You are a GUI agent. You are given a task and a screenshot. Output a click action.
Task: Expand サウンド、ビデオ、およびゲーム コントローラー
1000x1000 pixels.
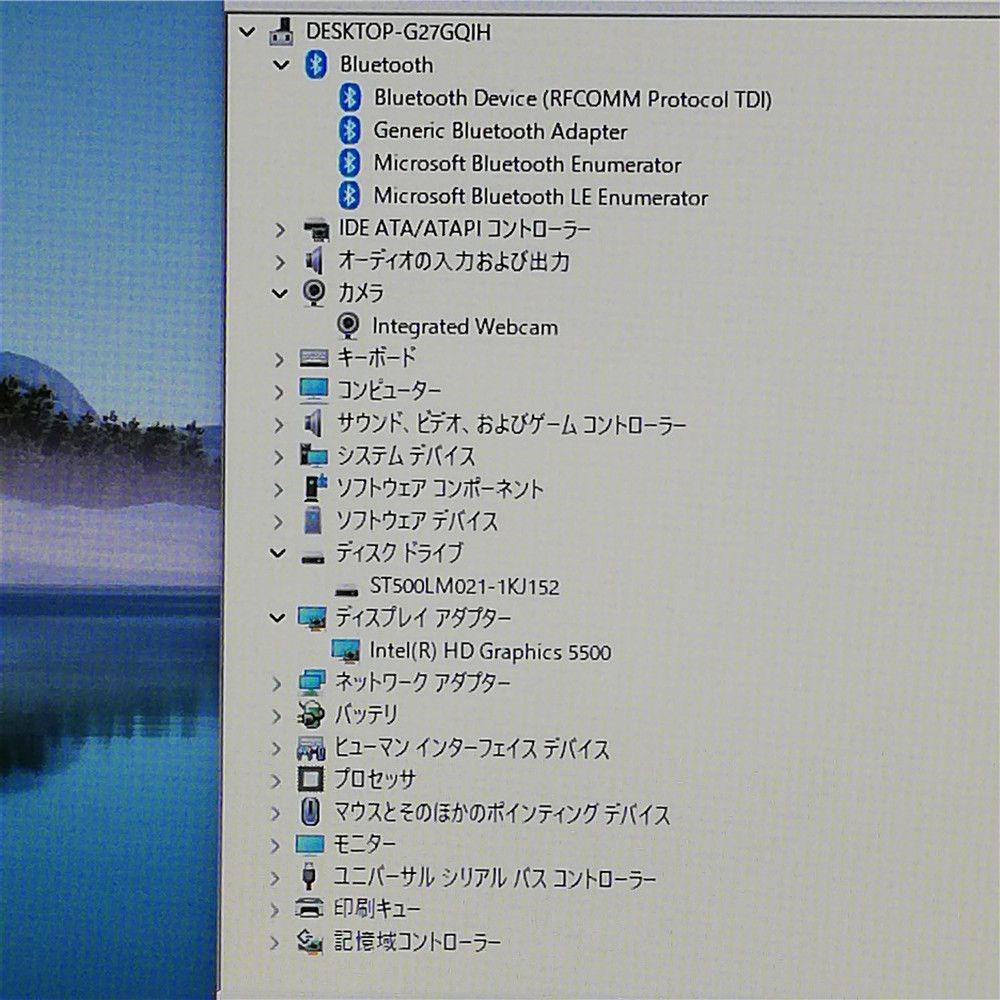click(279, 424)
